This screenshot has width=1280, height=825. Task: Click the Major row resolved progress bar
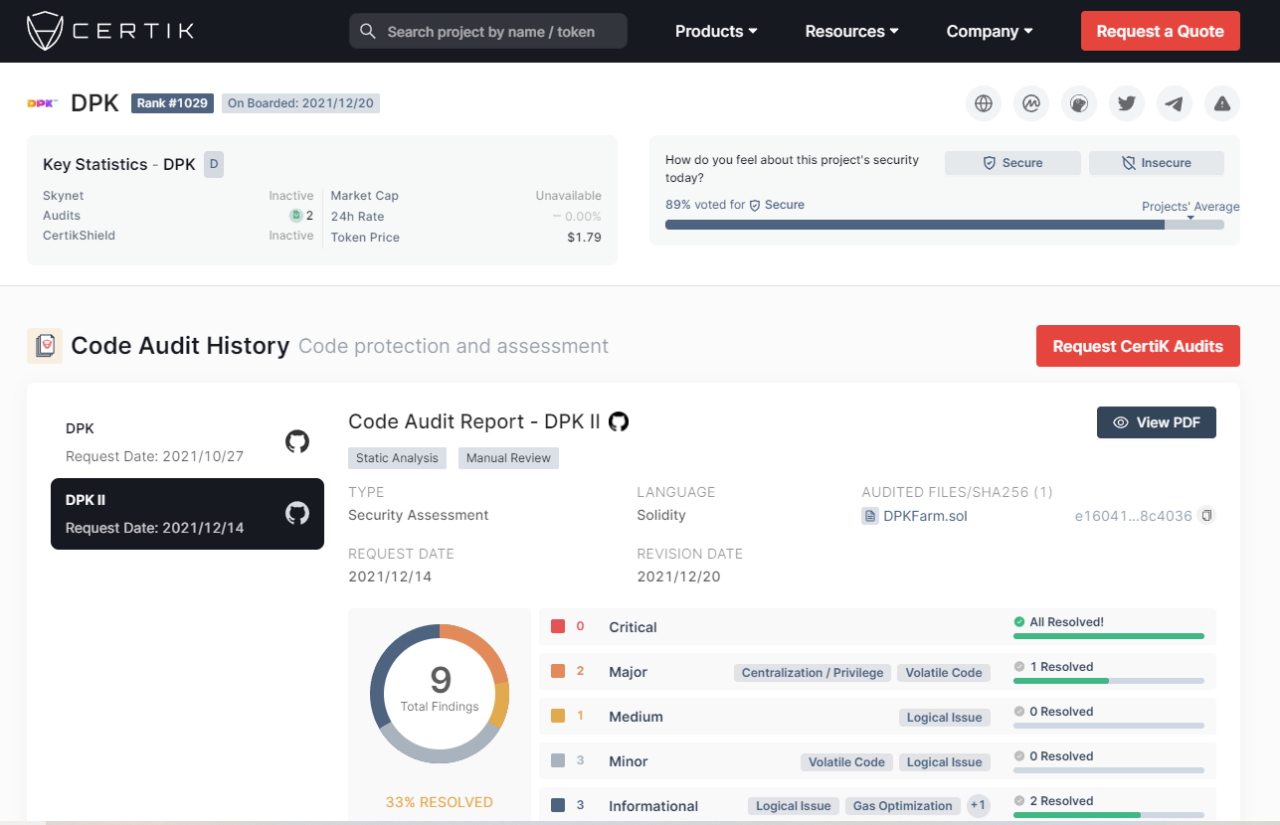tap(1109, 681)
